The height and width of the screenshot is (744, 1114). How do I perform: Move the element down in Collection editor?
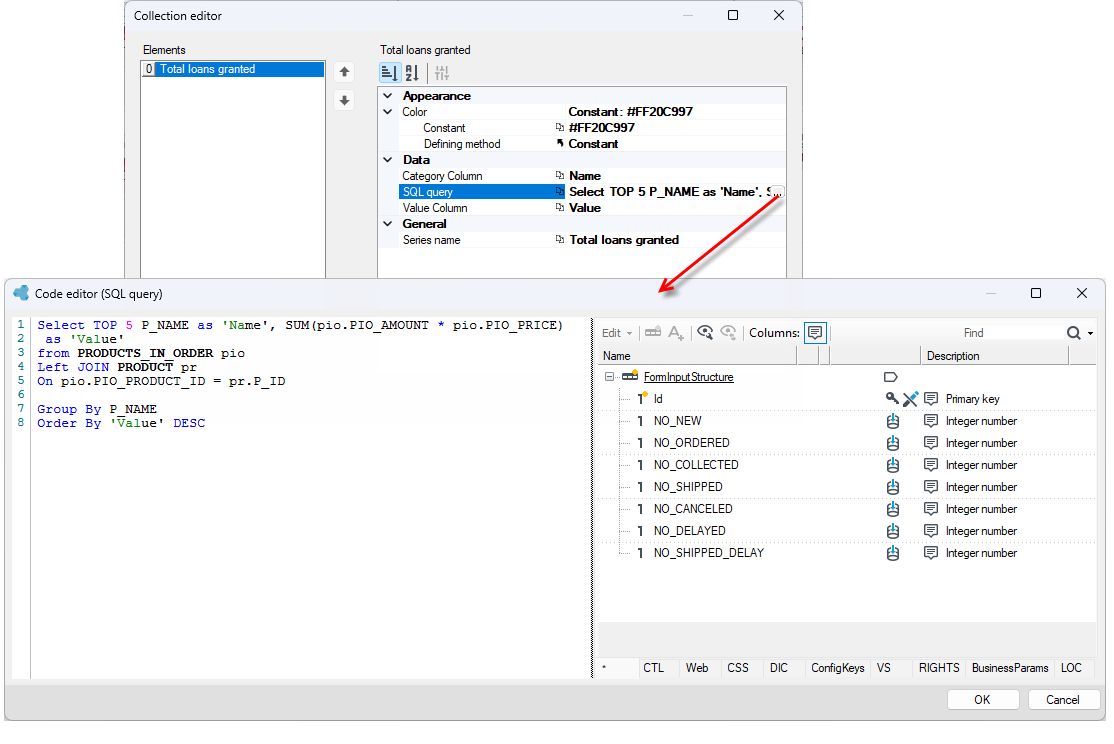[345, 100]
